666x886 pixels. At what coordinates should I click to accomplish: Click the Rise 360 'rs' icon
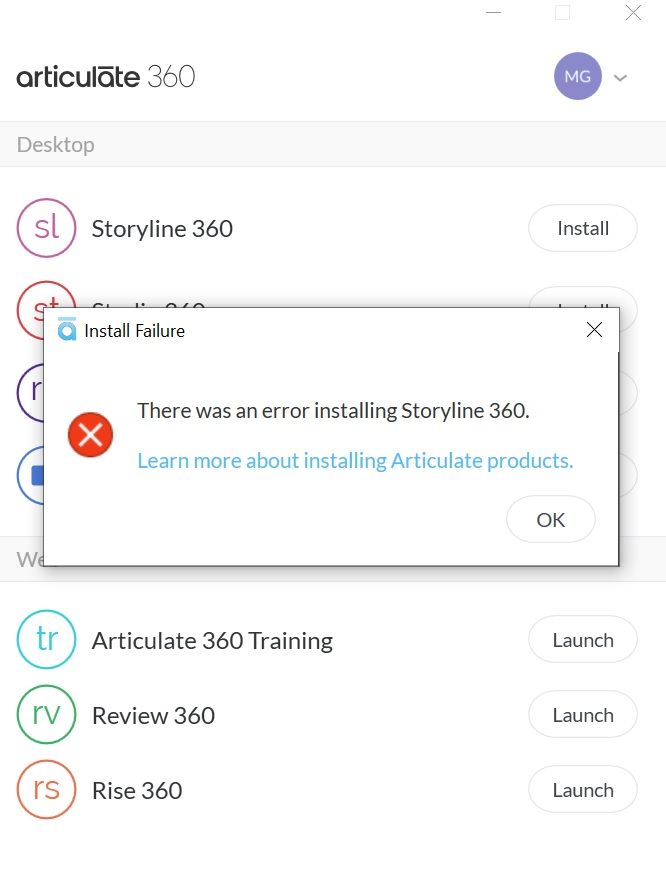pyautogui.click(x=46, y=790)
